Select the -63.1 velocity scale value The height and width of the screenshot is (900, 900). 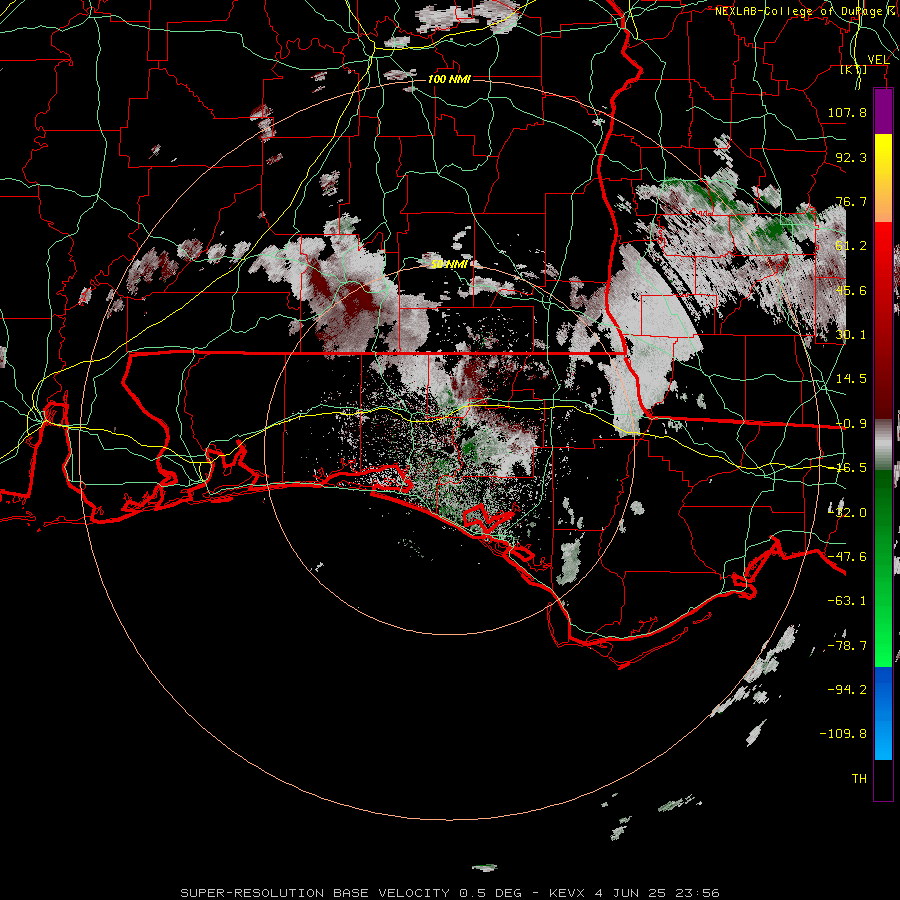click(x=848, y=601)
